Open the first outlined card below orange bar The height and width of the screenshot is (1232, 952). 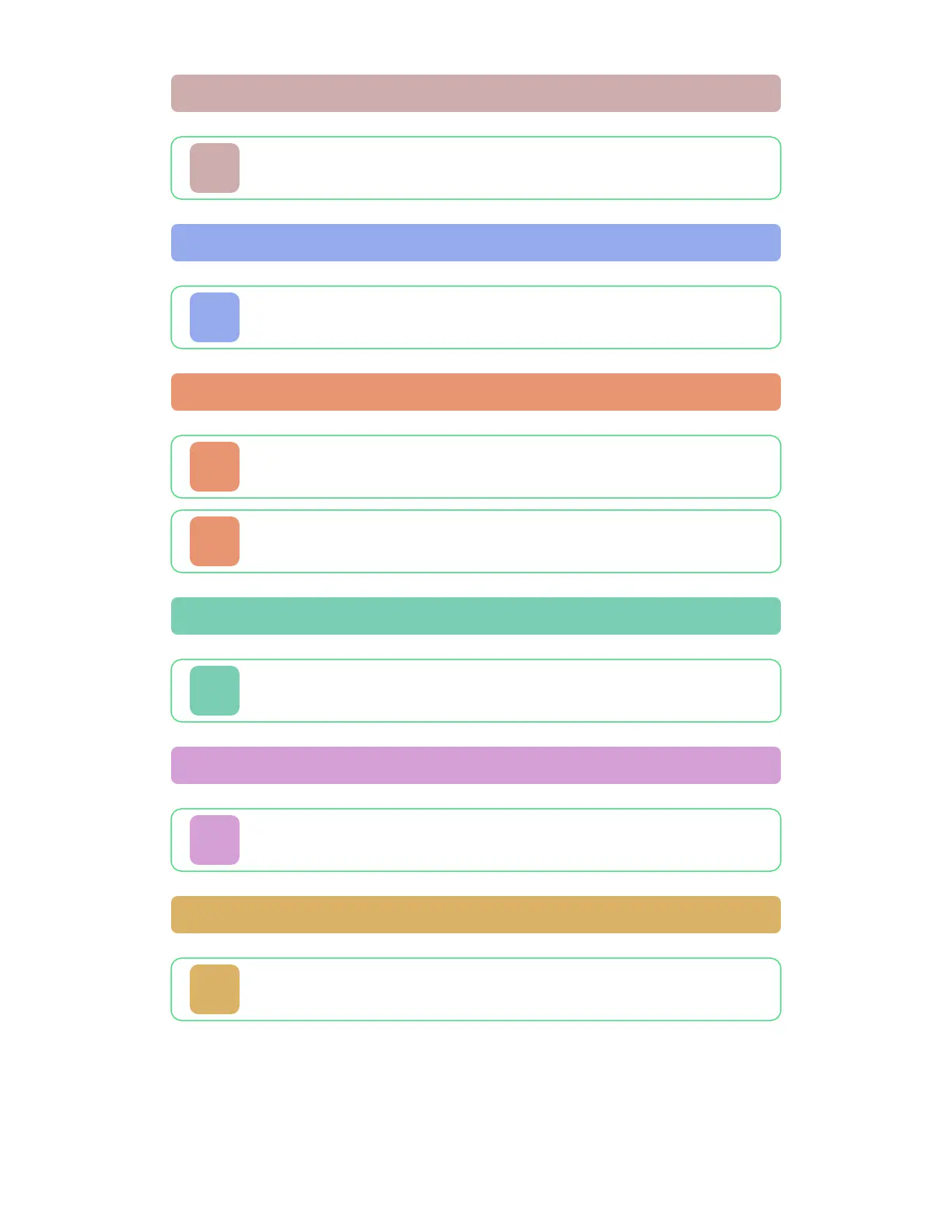[x=476, y=467]
